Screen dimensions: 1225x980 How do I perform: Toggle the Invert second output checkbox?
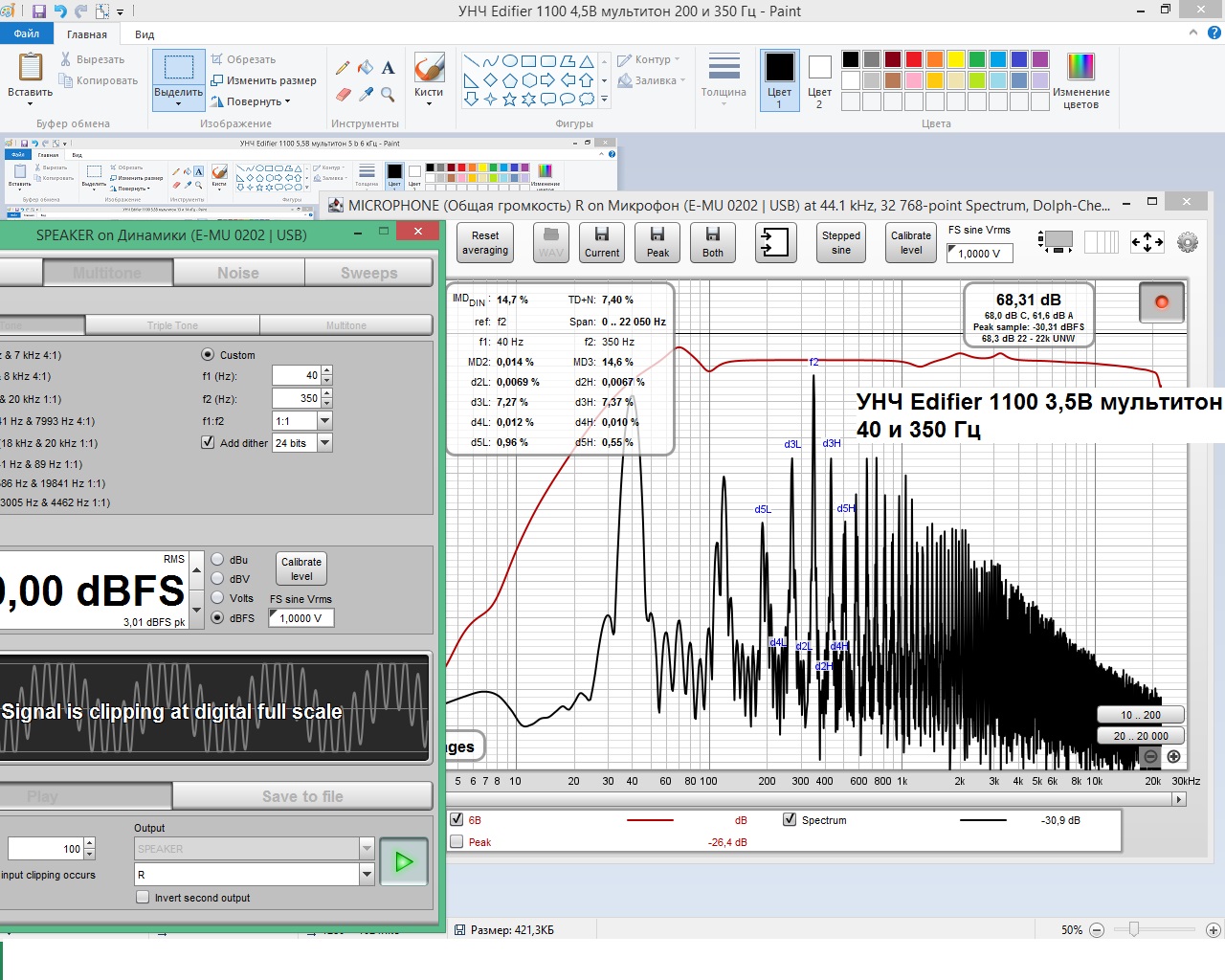coord(143,898)
